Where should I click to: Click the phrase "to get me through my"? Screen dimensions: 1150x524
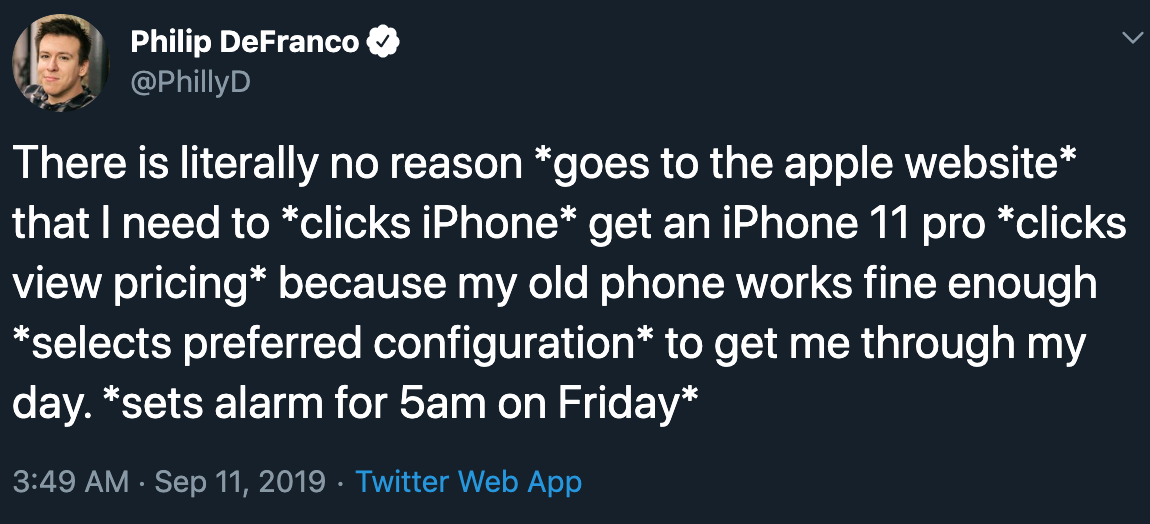[876, 346]
